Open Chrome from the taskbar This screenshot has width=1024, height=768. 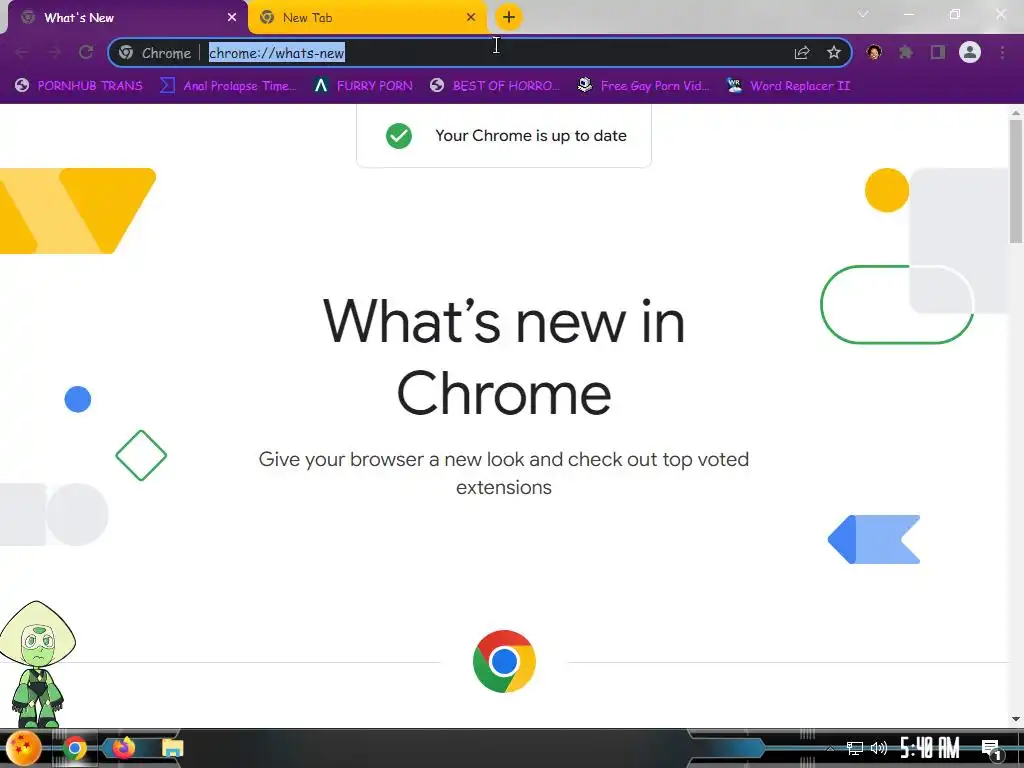click(74, 748)
